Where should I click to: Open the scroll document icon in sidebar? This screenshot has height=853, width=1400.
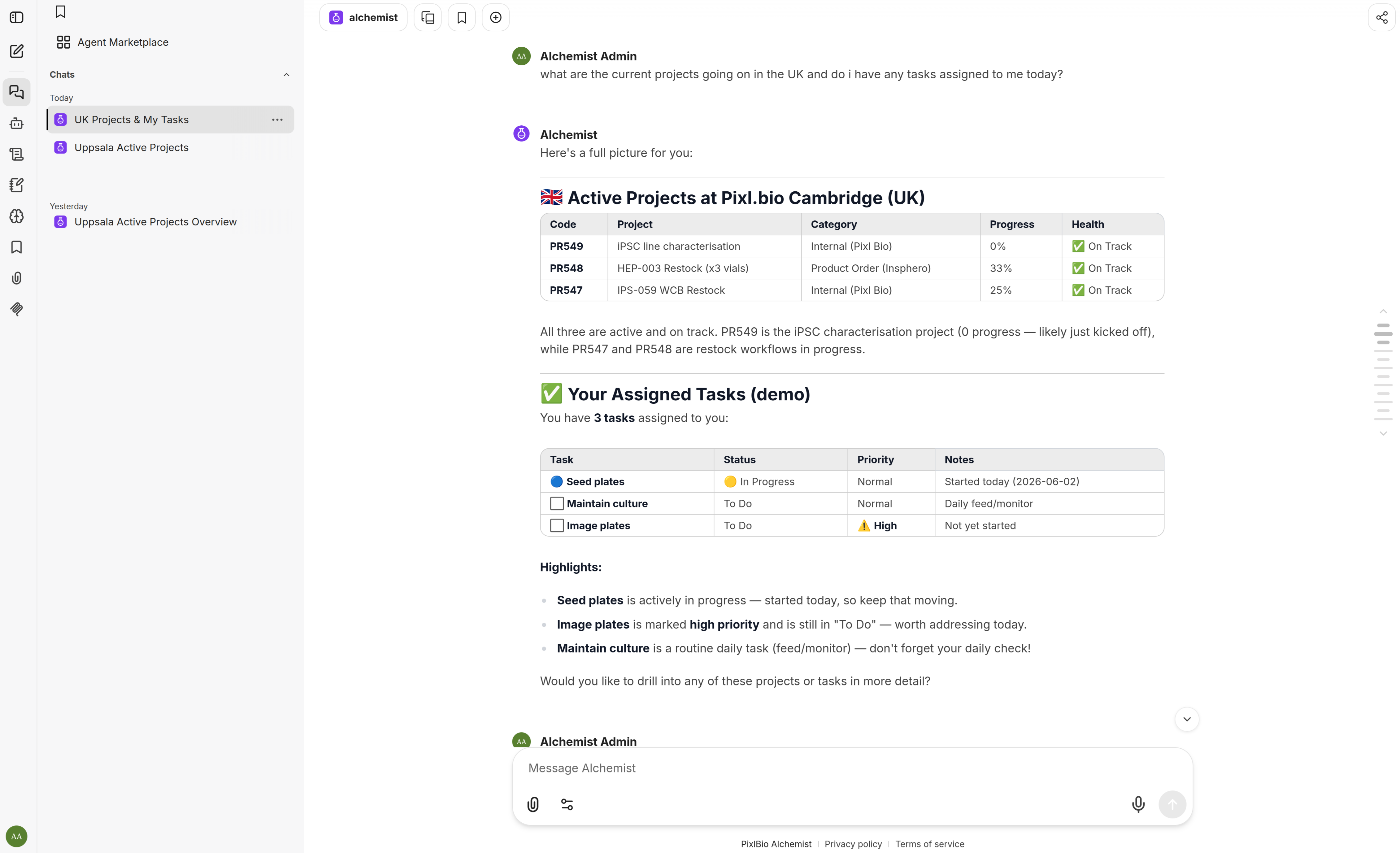pos(16,154)
